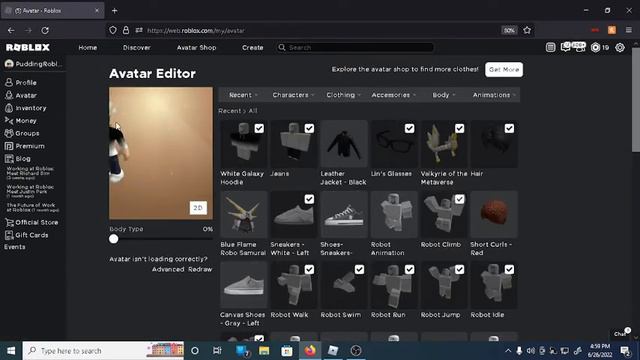Uncheck the Robot Swim animation
Viewport: 640px width, 360px height.
coord(359,269)
